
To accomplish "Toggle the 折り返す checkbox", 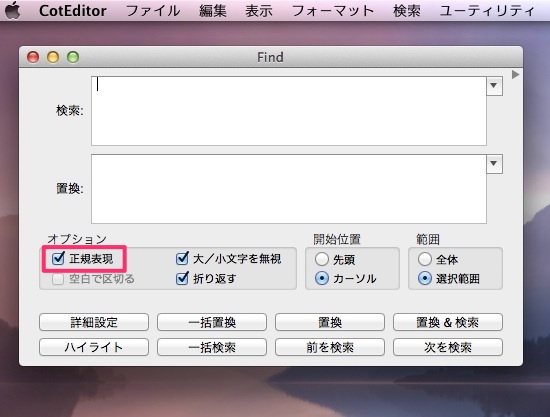I will pyautogui.click(x=182, y=278).
